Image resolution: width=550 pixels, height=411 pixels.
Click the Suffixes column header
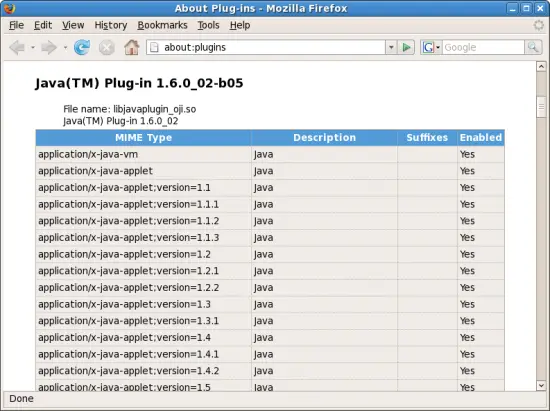427,137
